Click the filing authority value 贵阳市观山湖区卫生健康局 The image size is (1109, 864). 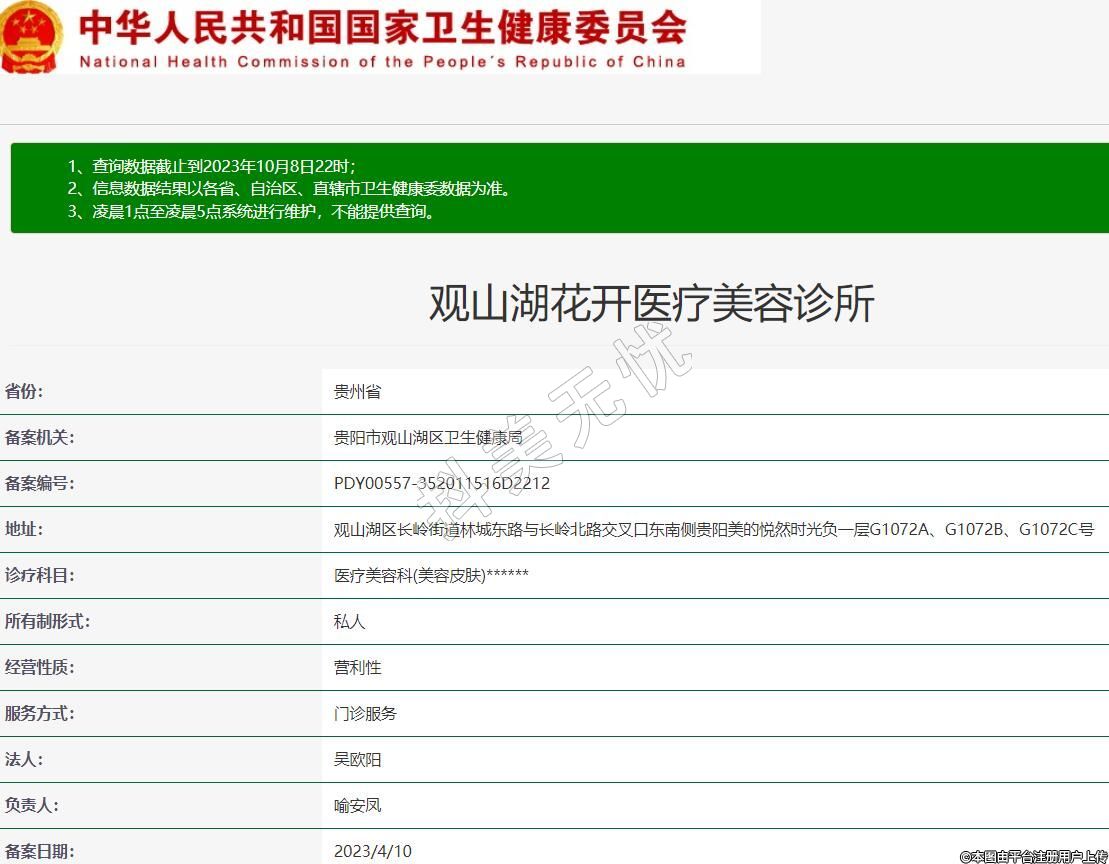(x=428, y=438)
